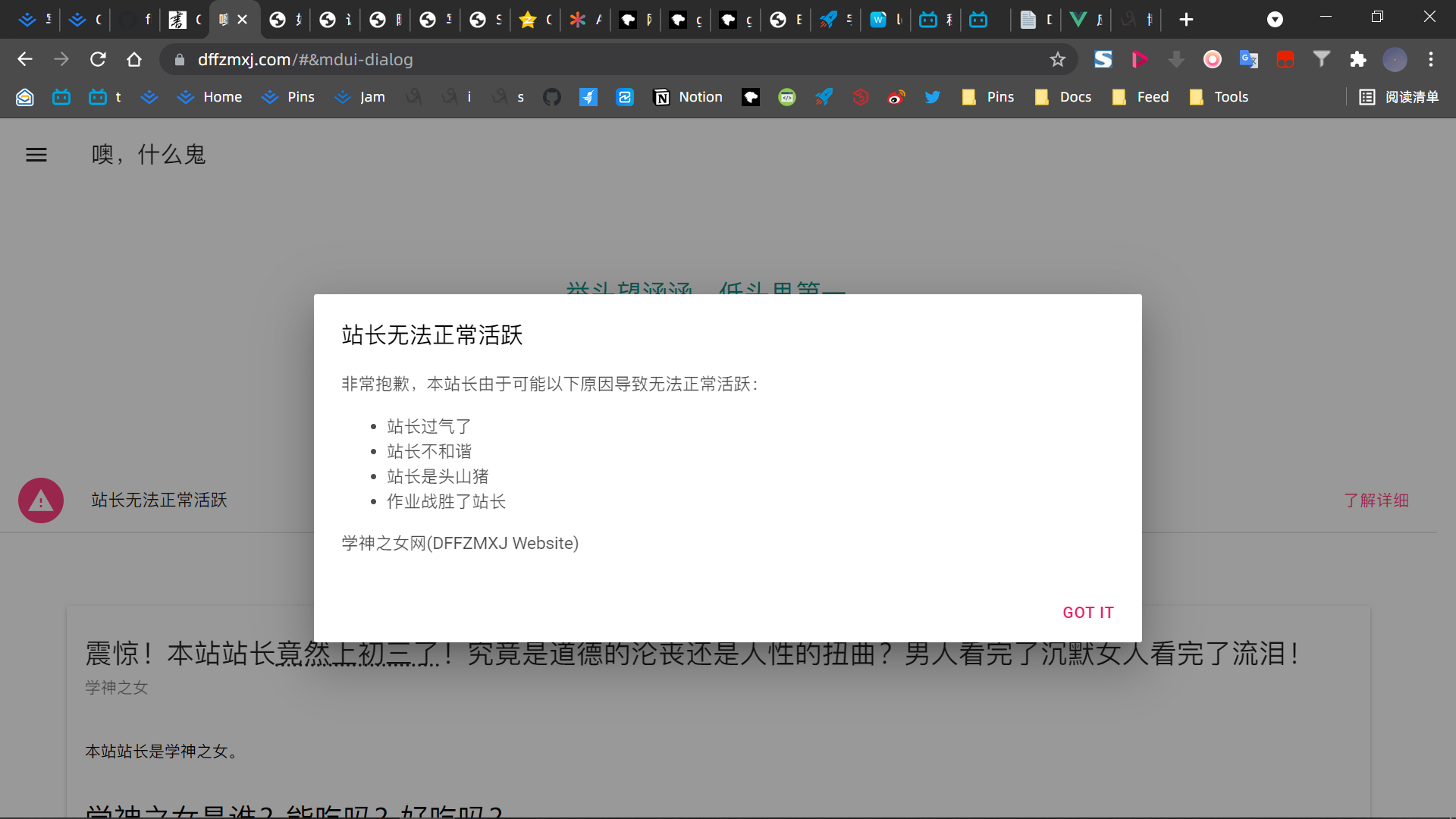Open the 了解详细 link

click(1376, 500)
